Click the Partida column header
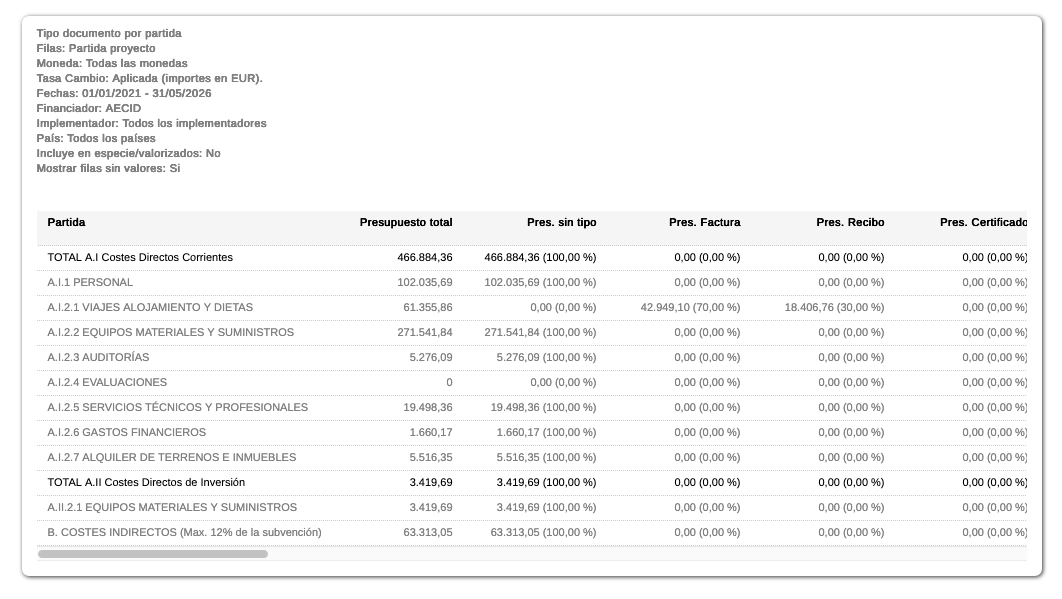Screen dimensions: 1062x599 66,222
